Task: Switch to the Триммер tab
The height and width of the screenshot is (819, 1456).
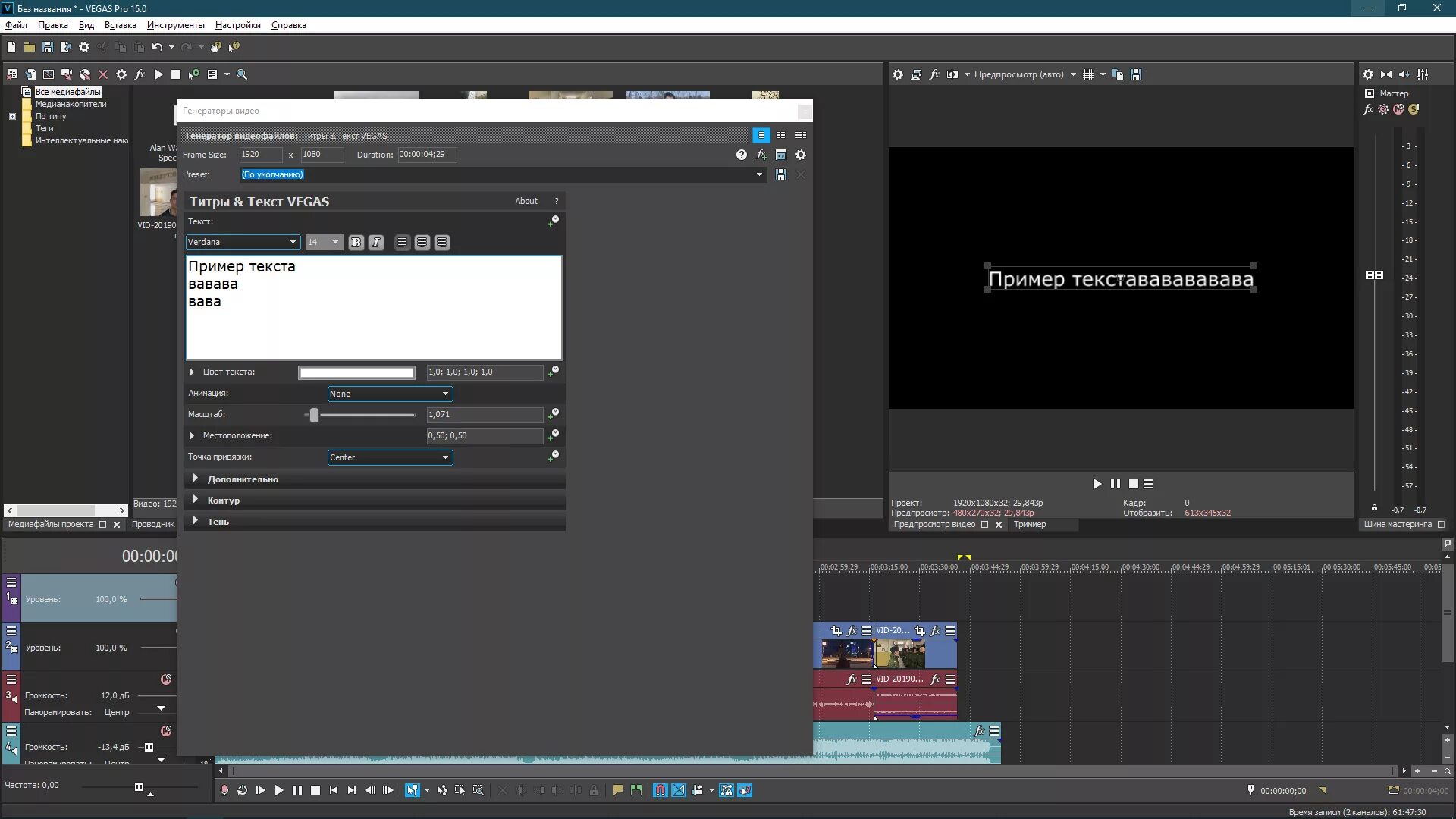Action: [1029, 525]
